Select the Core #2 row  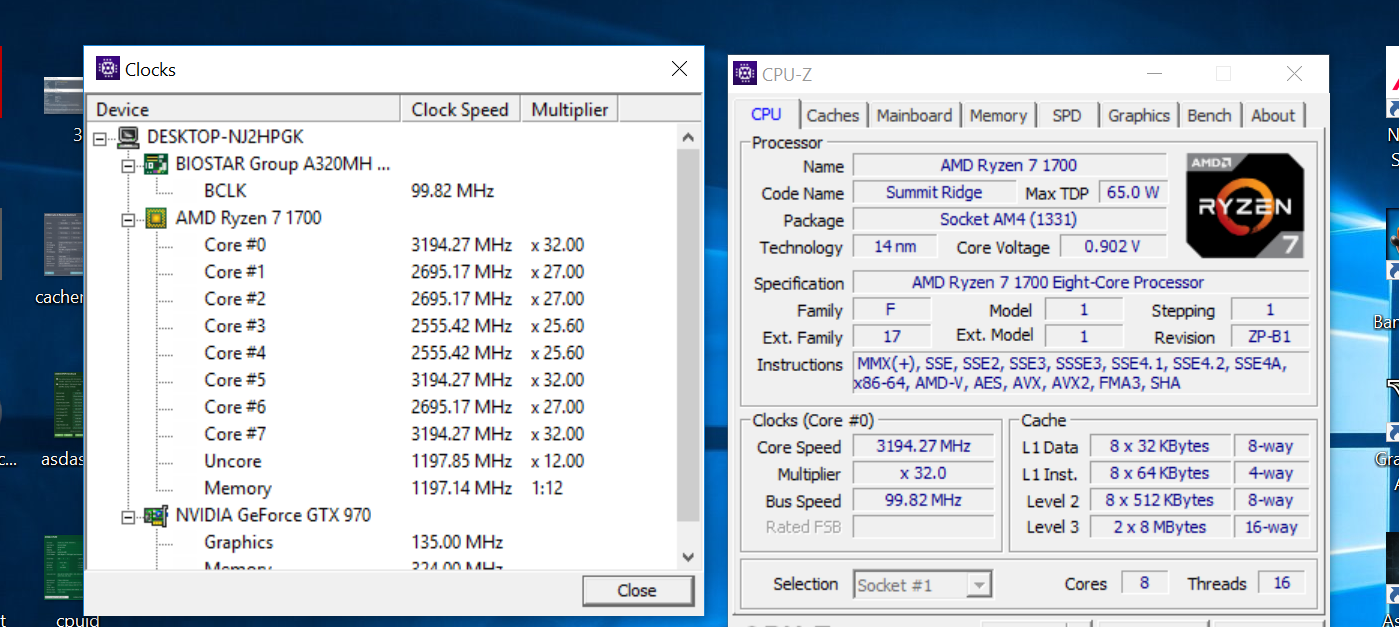click(235, 299)
